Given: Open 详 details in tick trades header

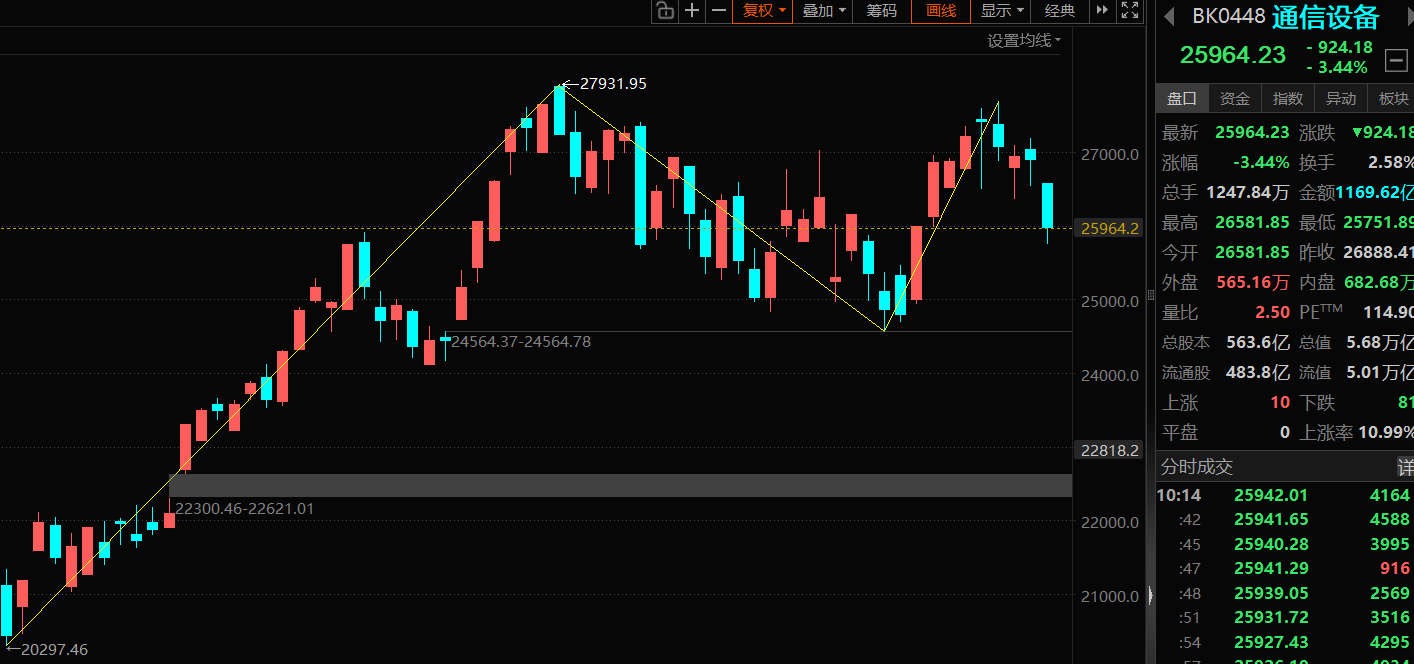Looking at the screenshot, I should [1405, 467].
